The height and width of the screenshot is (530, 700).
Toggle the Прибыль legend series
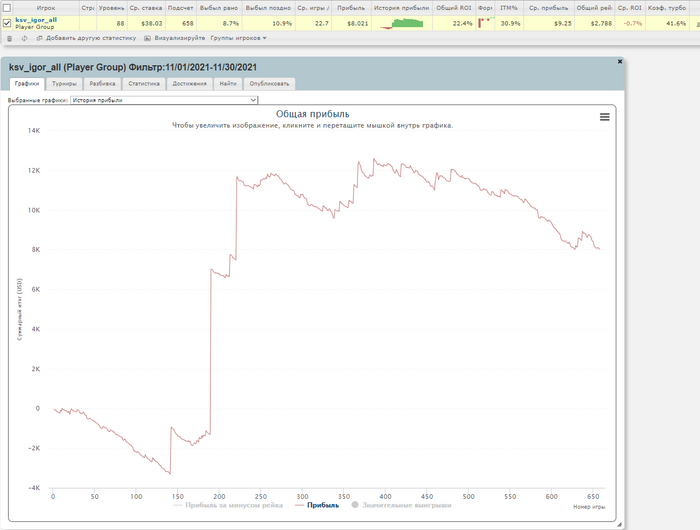tap(317, 505)
